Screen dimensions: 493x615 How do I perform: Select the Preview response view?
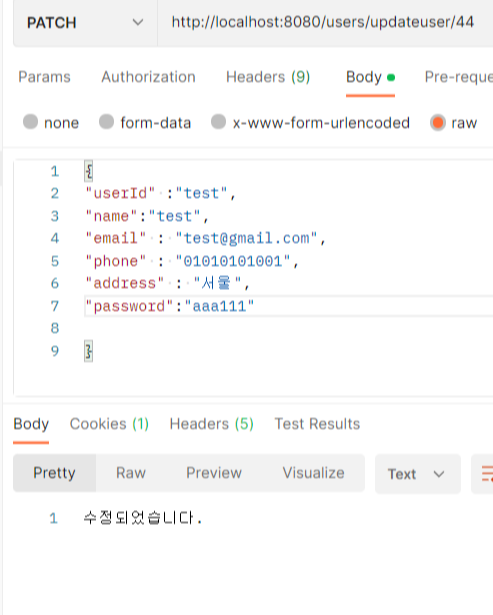coord(214,473)
